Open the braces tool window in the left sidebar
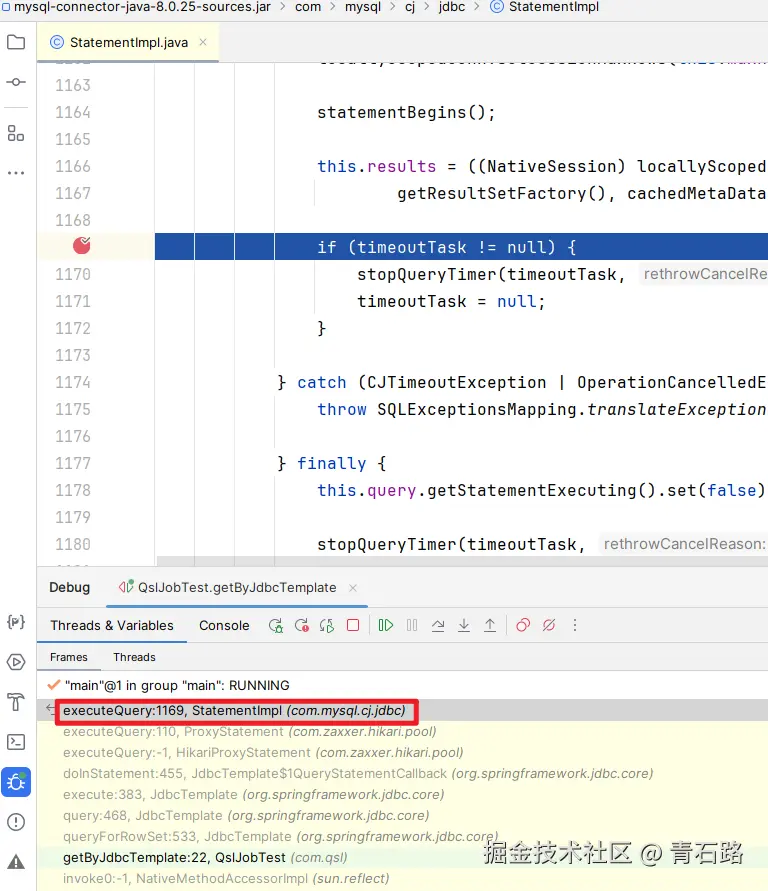This screenshot has height=891, width=768. tap(16, 622)
